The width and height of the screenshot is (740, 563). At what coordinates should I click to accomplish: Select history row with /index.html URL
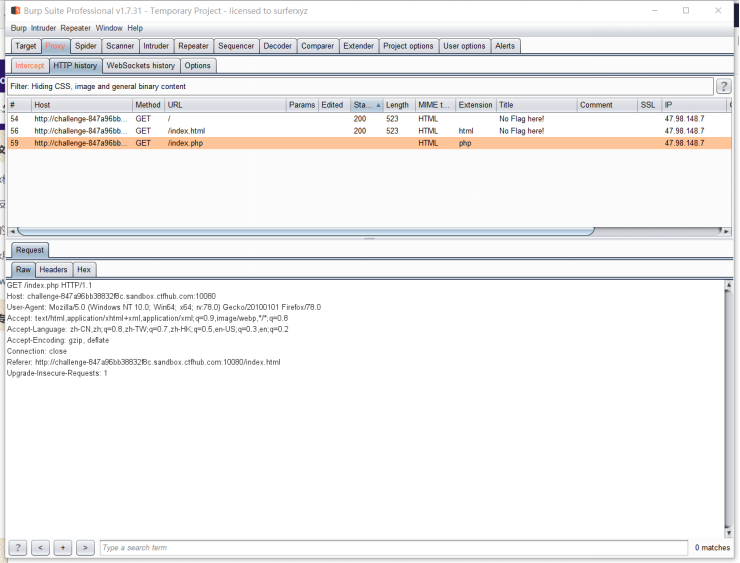point(369,131)
